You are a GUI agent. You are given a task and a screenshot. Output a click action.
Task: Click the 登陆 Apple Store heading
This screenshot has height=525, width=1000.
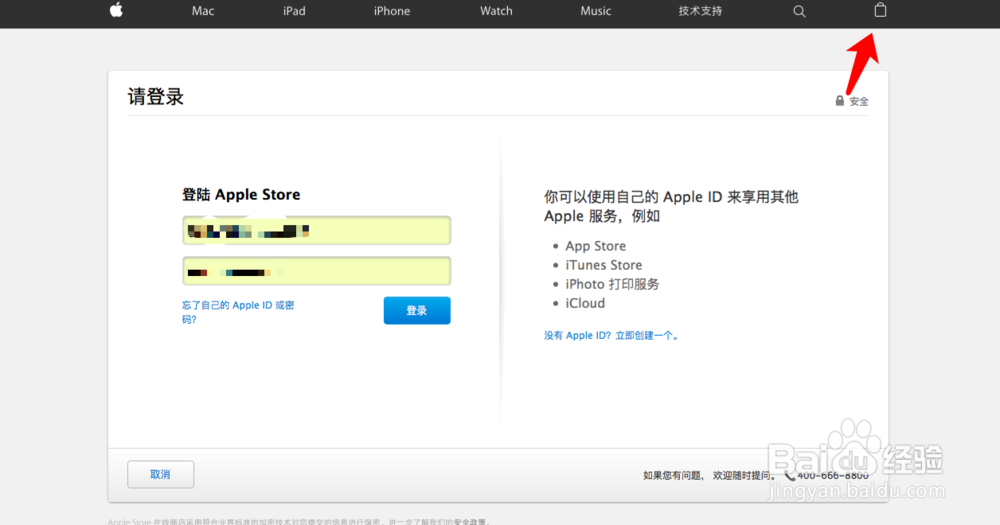[241, 195]
